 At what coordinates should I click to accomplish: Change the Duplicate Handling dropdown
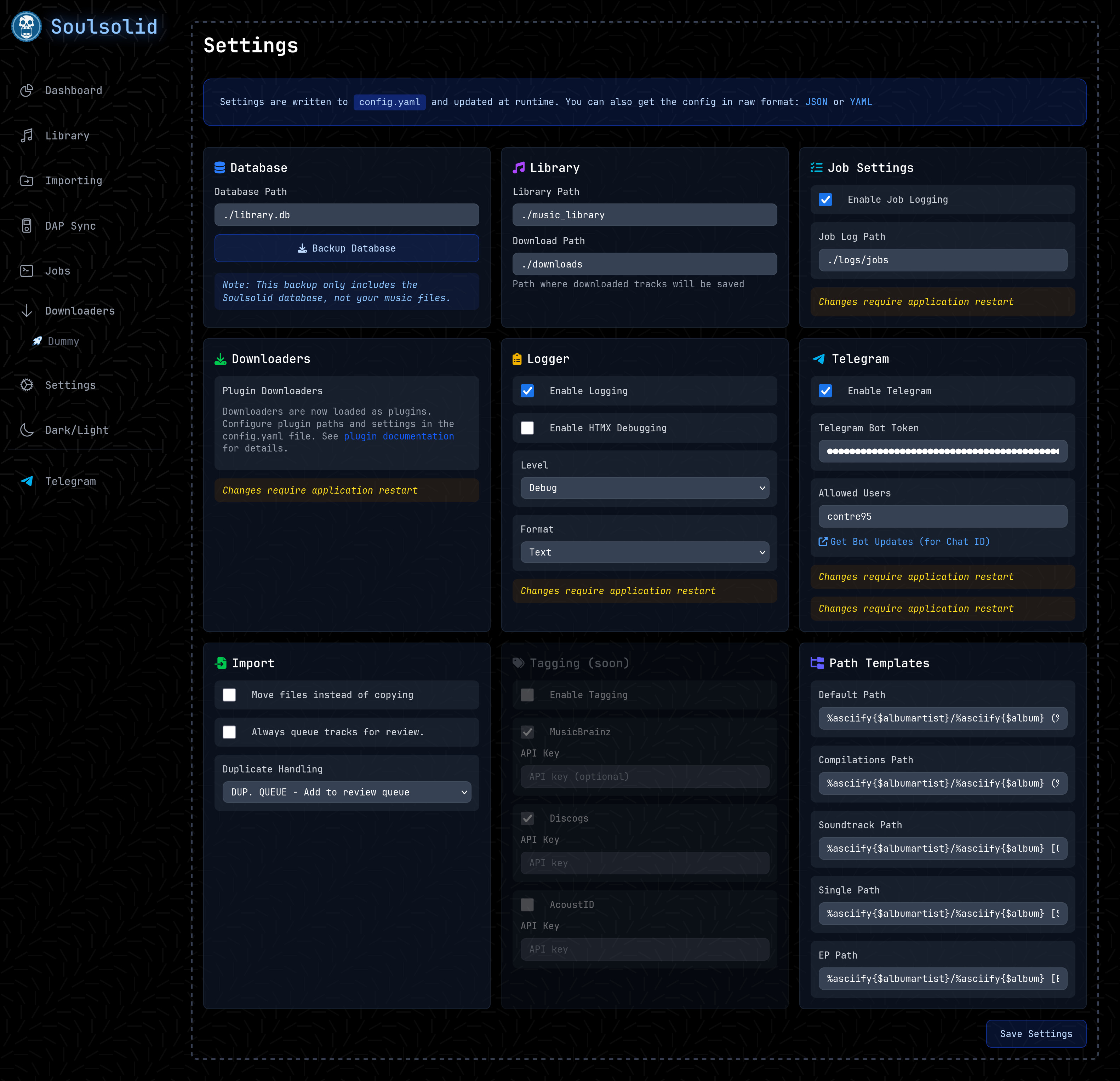coord(346,792)
